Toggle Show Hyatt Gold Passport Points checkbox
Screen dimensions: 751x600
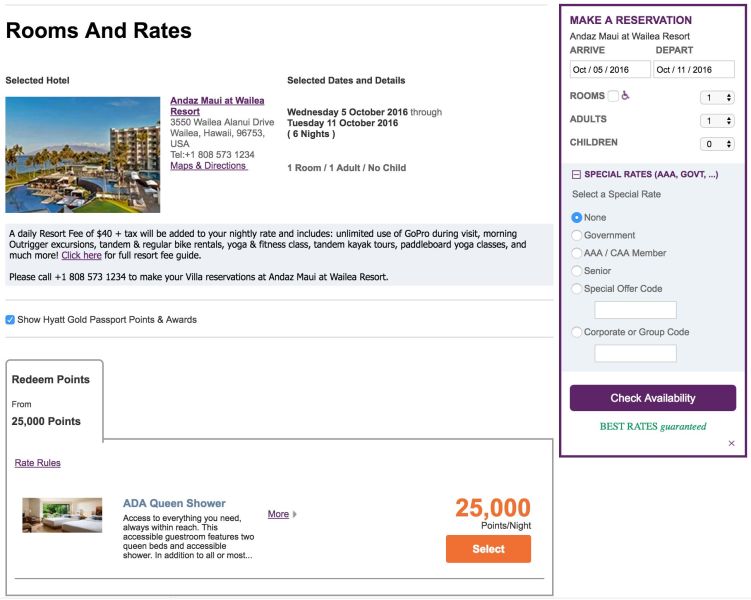click(x=10, y=319)
